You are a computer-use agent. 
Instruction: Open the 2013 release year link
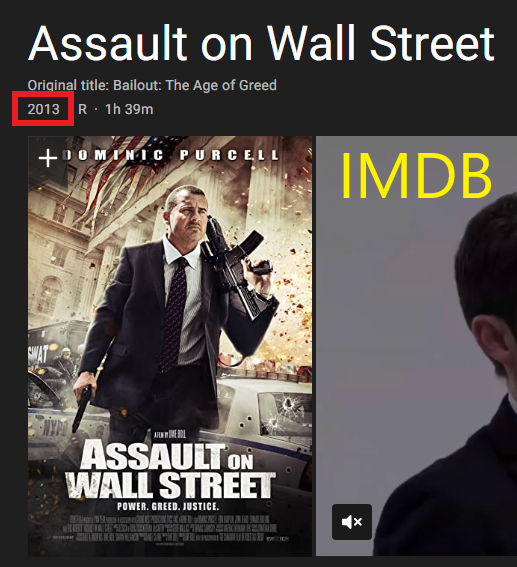(x=43, y=109)
